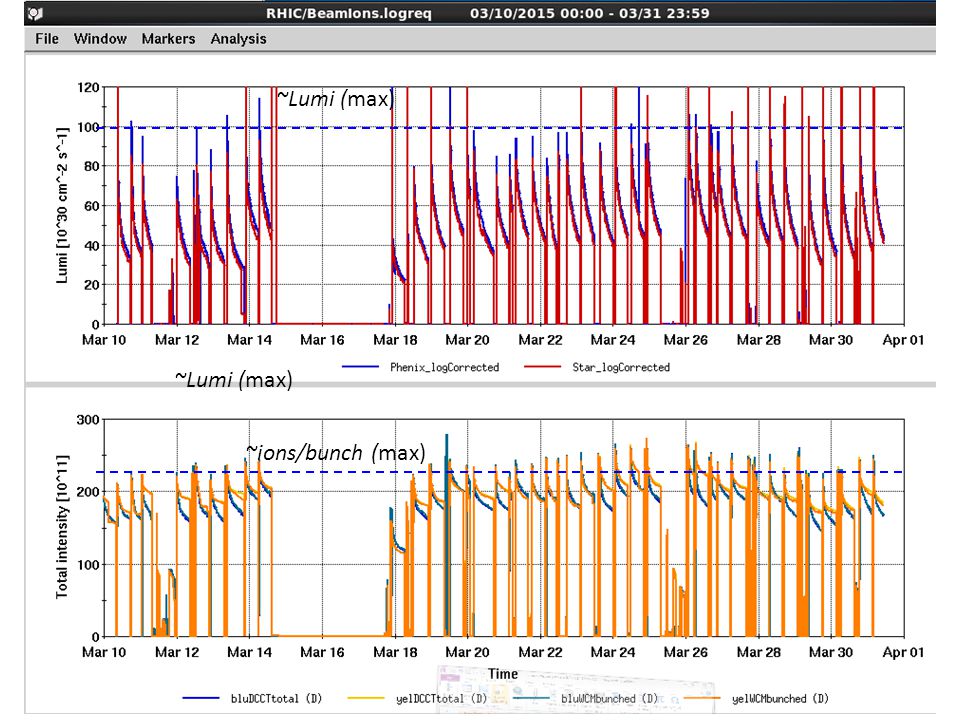Click the blue line swatch for Phenix_logCorrected
Viewport: 960px width, 720px height.
pos(360,367)
